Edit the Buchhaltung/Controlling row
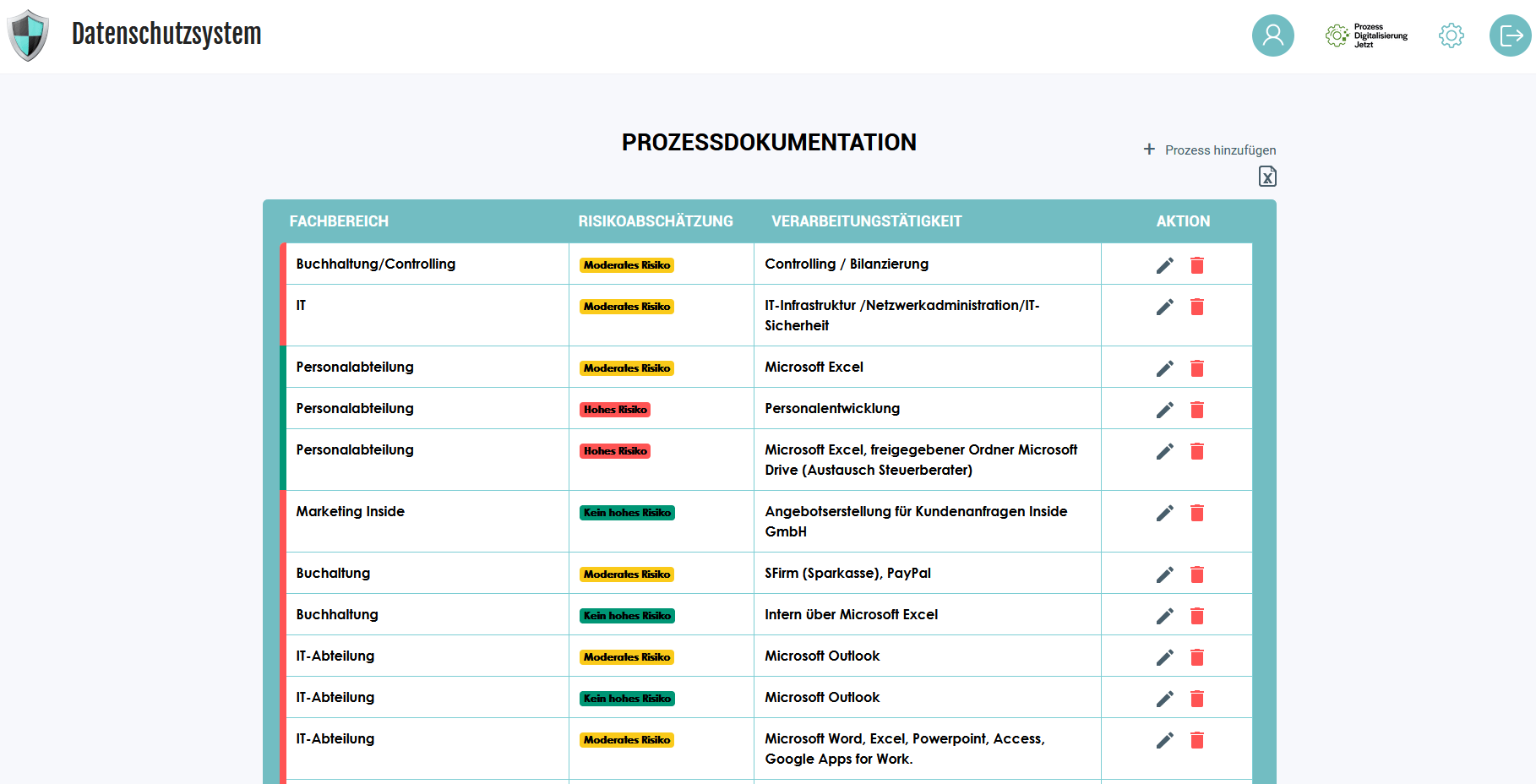 point(1164,265)
